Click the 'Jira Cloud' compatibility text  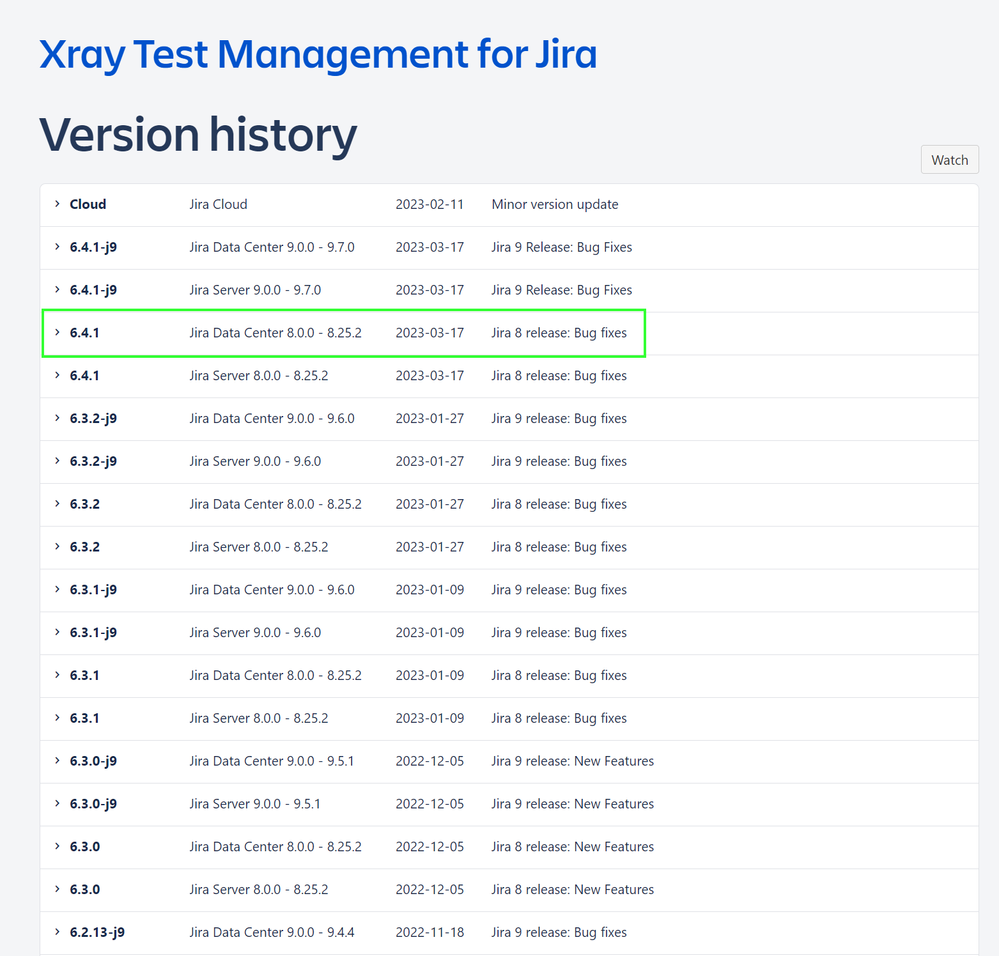click(x=218, y=204)
